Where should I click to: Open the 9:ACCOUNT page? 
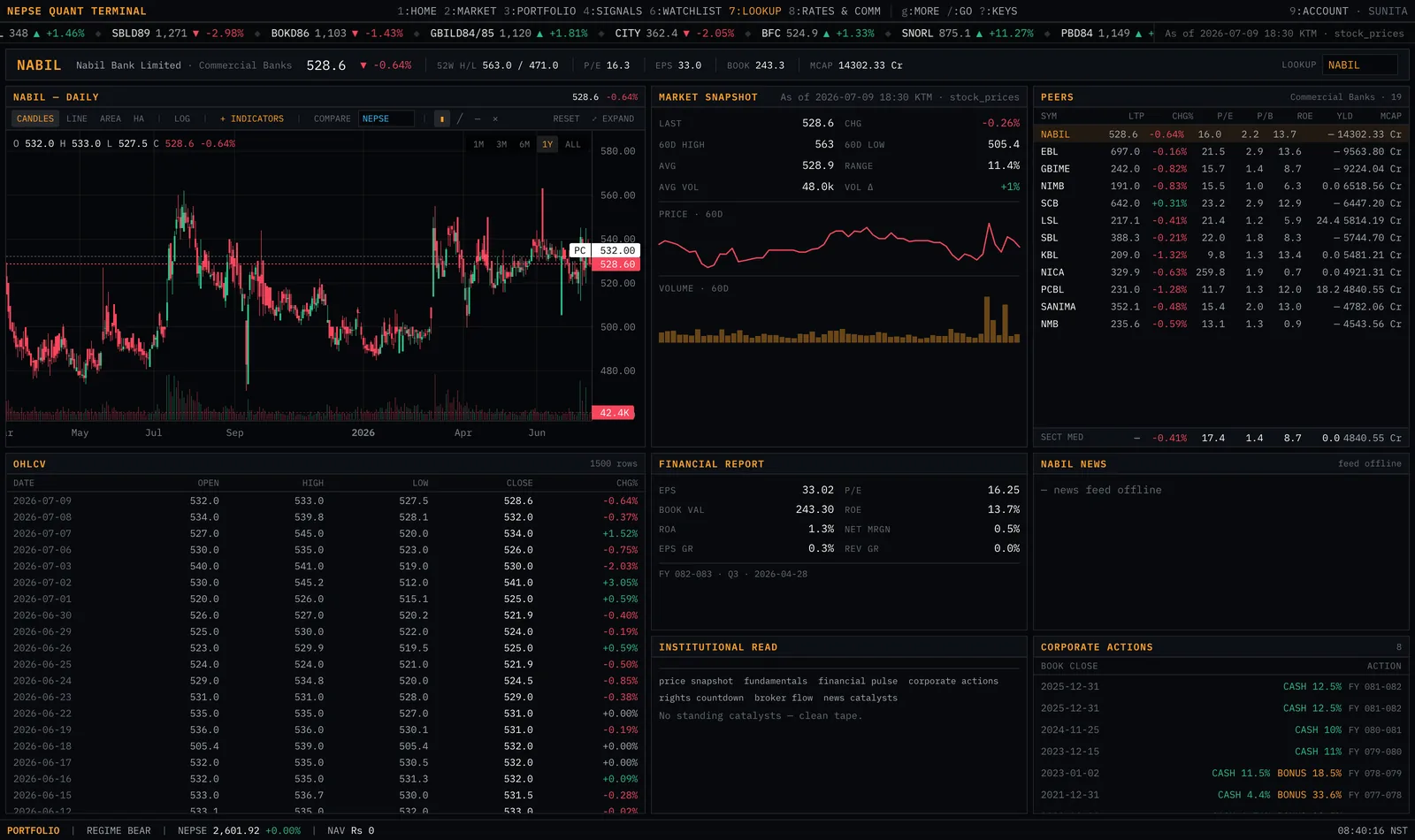pos(1319,11)
